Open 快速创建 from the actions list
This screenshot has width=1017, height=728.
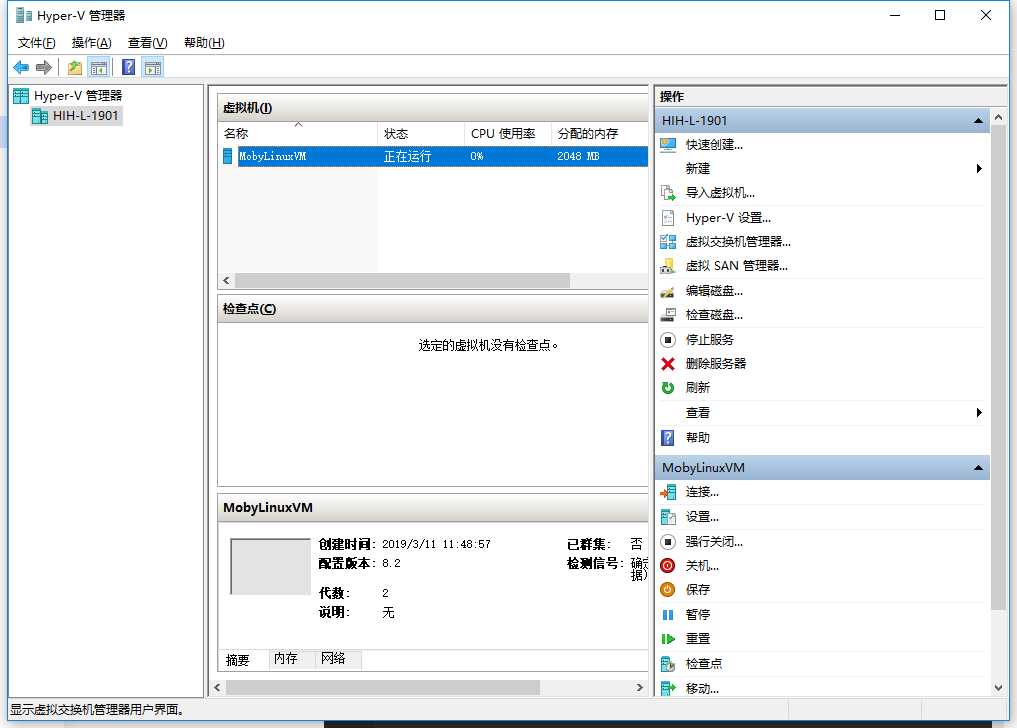coord(713,145)
